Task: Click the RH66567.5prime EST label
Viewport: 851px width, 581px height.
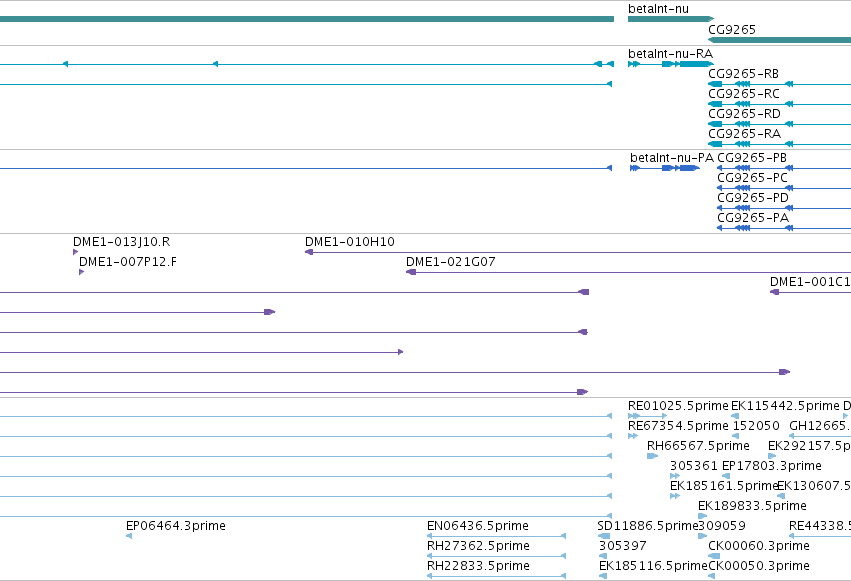Action: tap(698, 446)
